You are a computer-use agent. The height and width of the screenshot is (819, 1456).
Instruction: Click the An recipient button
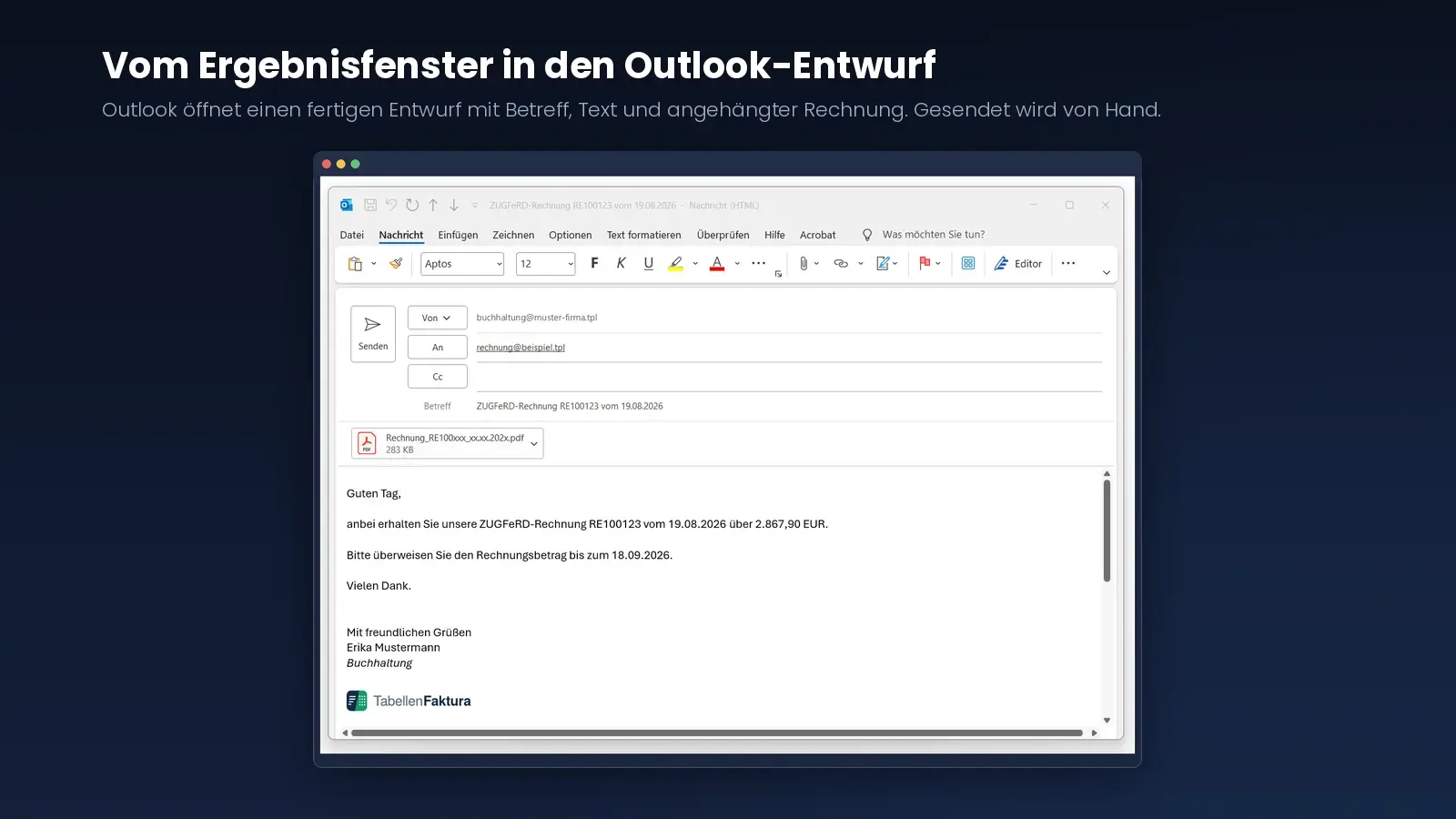pos(438,348)
